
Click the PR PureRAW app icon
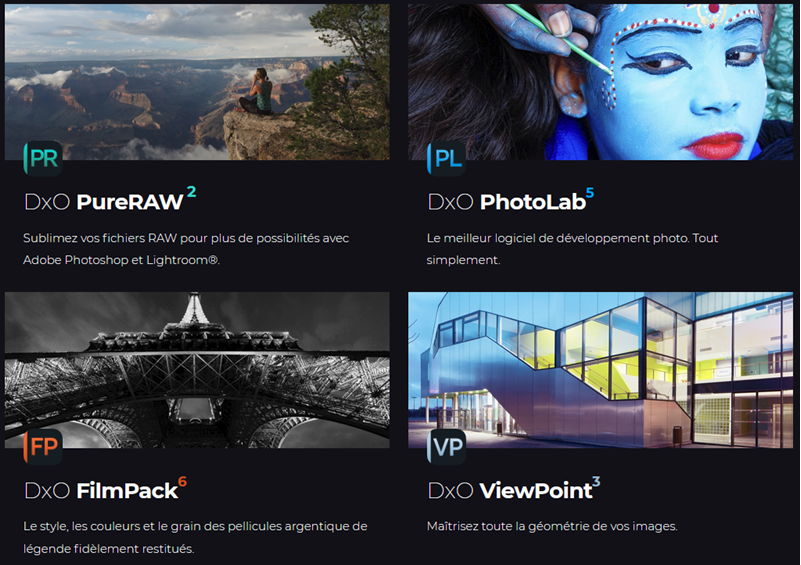(x=43, y=159)
